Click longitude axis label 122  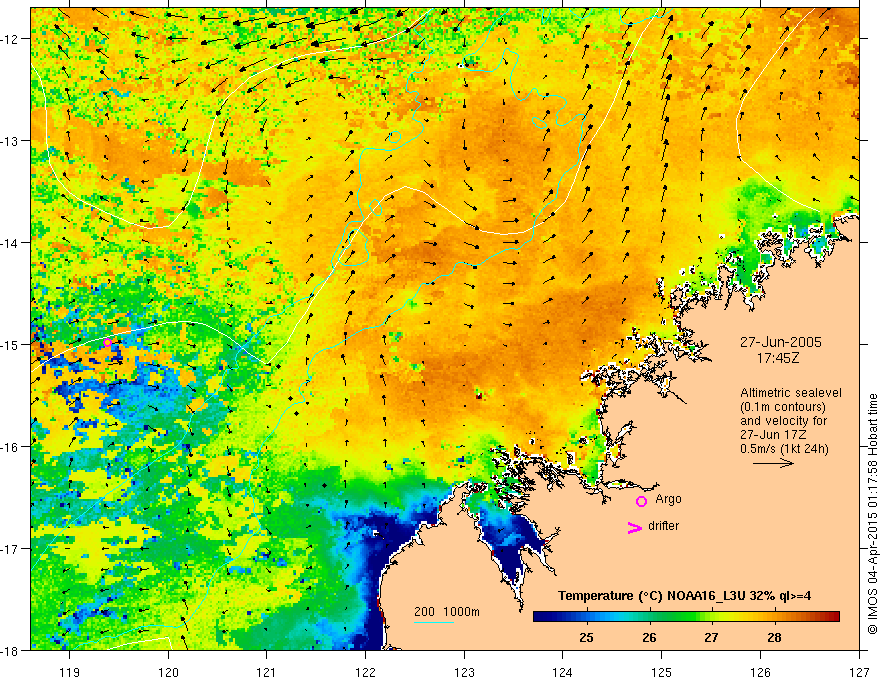365,672
